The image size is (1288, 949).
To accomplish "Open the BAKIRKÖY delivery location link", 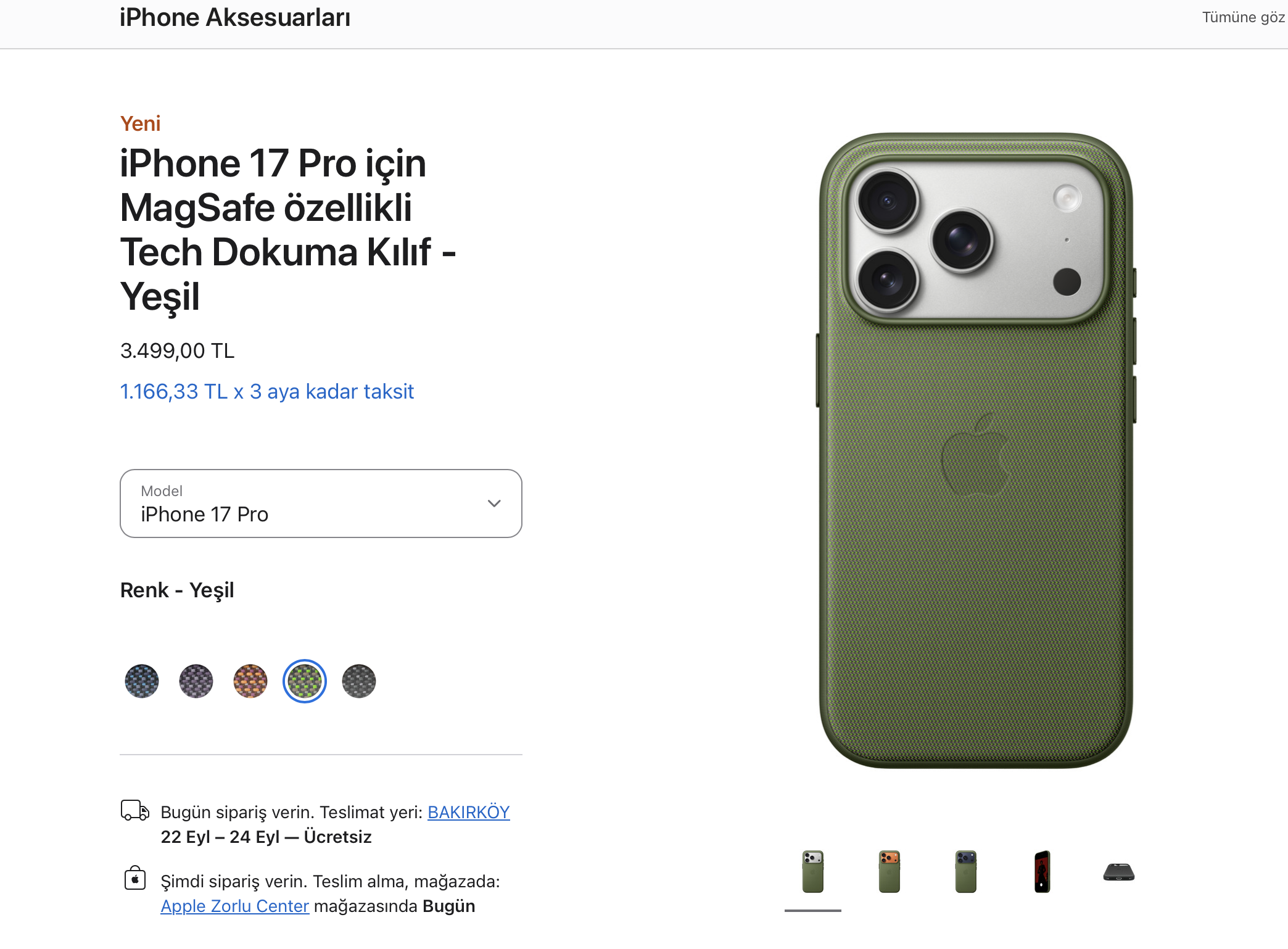I will pos(468,812).
